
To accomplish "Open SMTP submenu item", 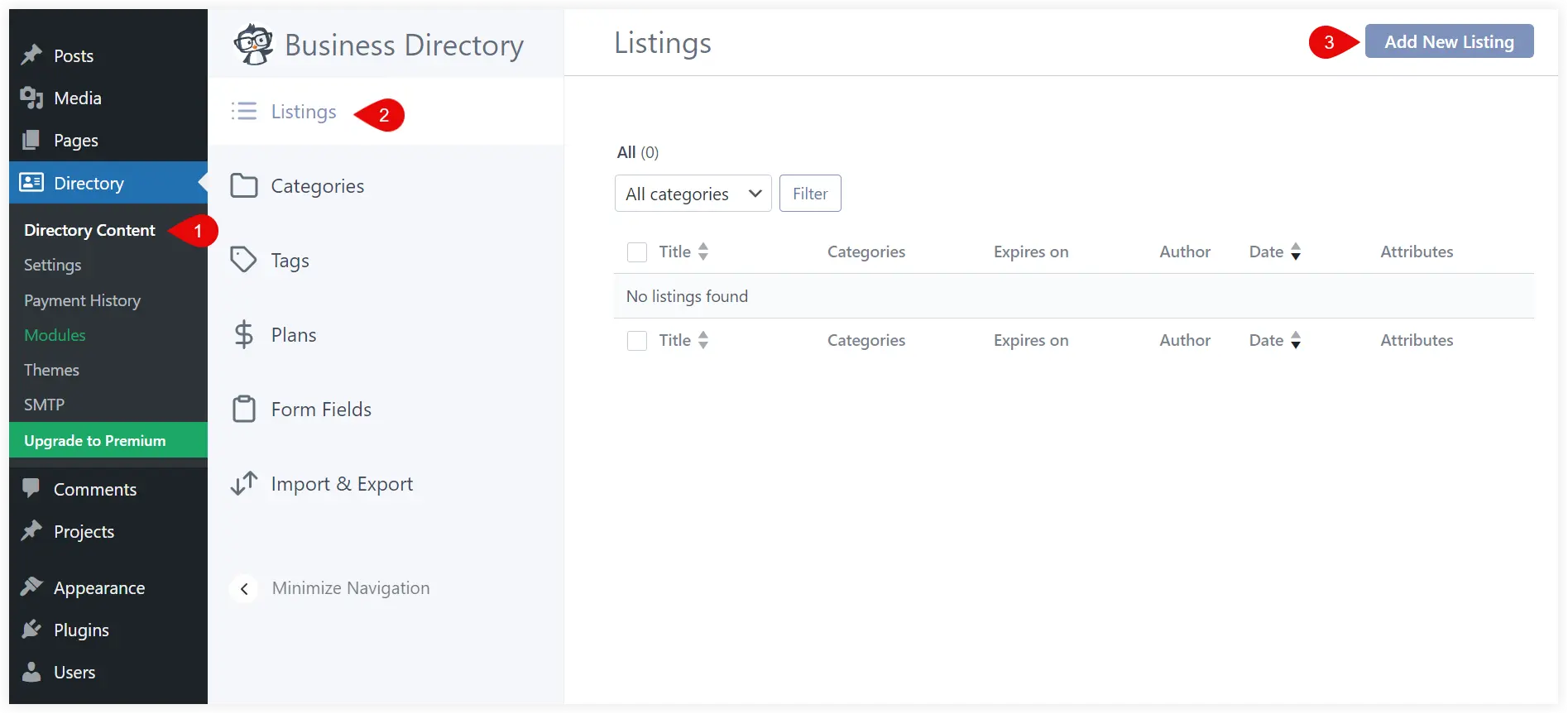I will tap(44, 405).
